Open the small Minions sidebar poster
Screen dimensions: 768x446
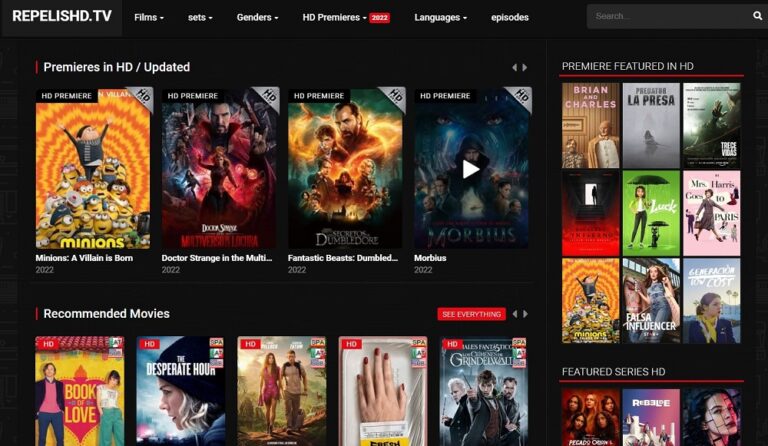pyautogui.click(x=591, y=301)
